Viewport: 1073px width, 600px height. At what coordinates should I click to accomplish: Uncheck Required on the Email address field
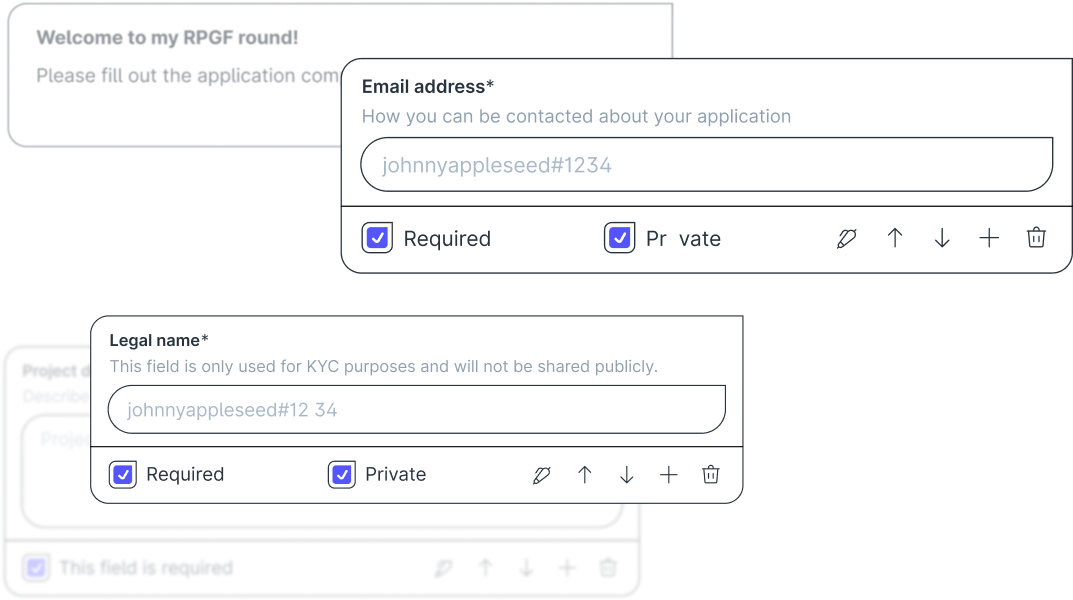click(377, 238)
